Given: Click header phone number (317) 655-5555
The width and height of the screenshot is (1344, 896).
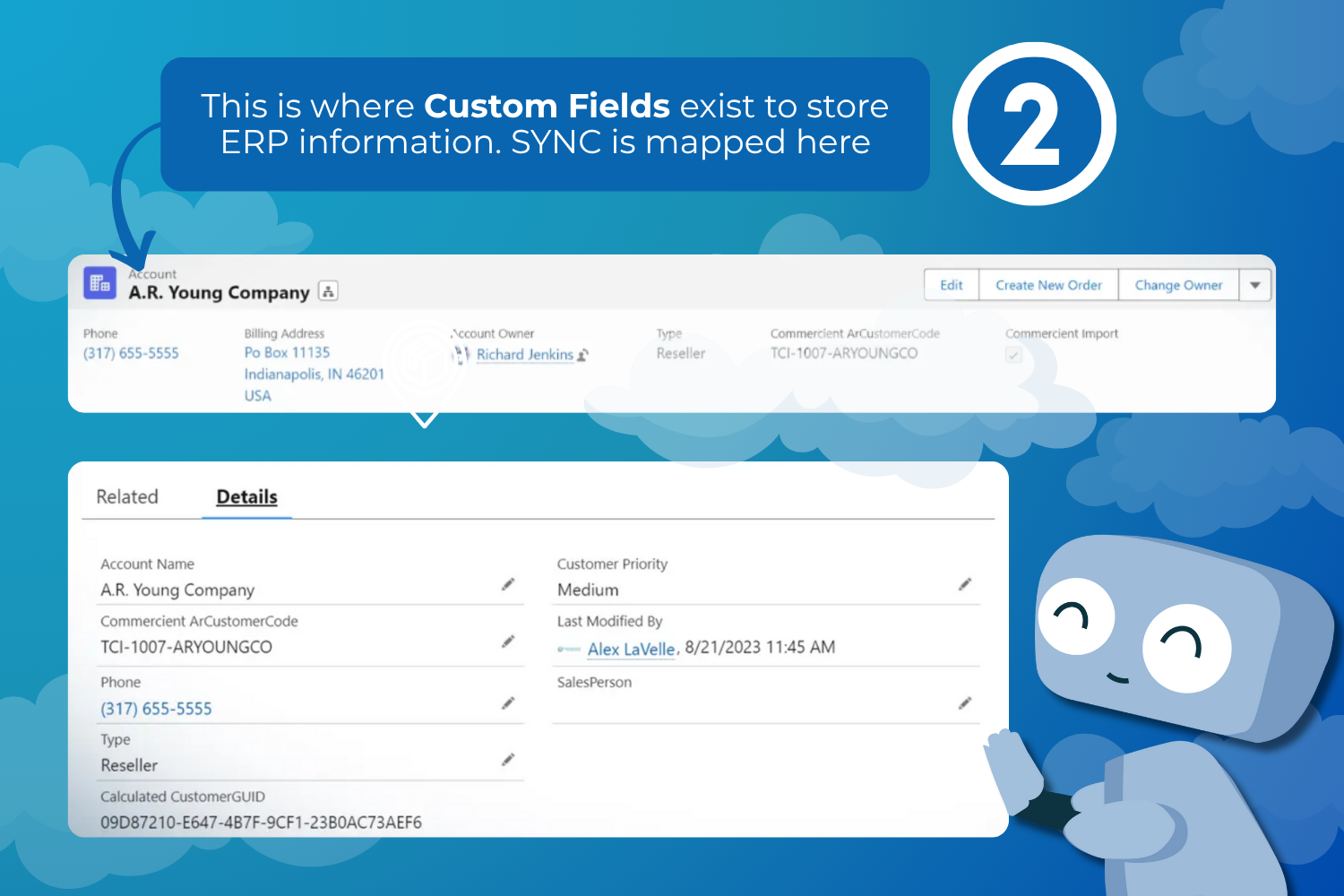Looking at the screenshot, I should pyautogui.click(x=131, y=353).
